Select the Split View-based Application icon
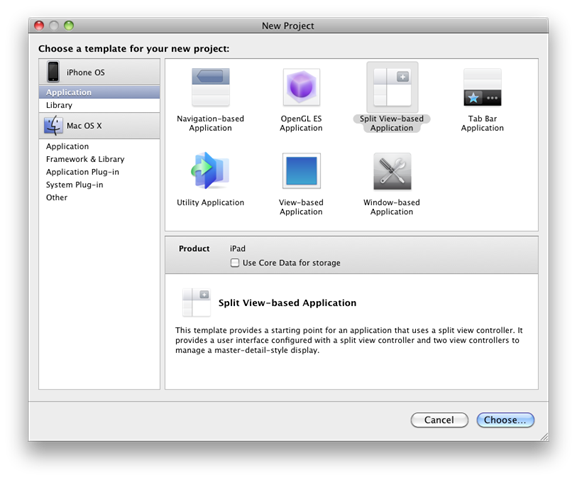 point(392,87)
